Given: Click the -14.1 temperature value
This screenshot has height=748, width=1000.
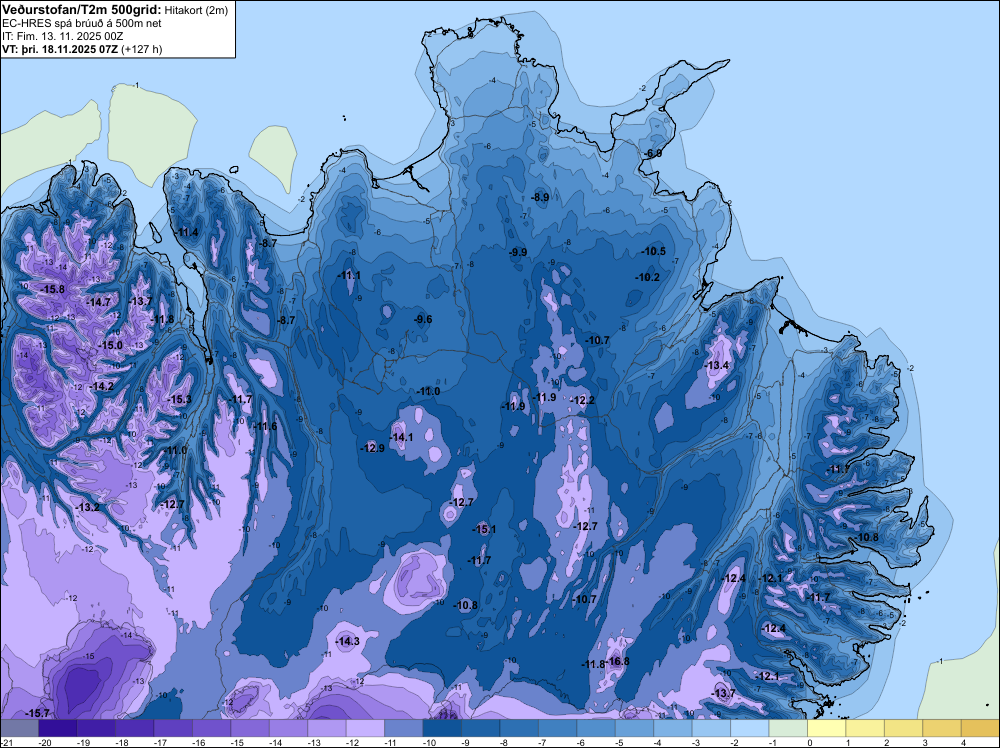Looking at the screenshot, I should pyautogui.click(x=401, y=437).
